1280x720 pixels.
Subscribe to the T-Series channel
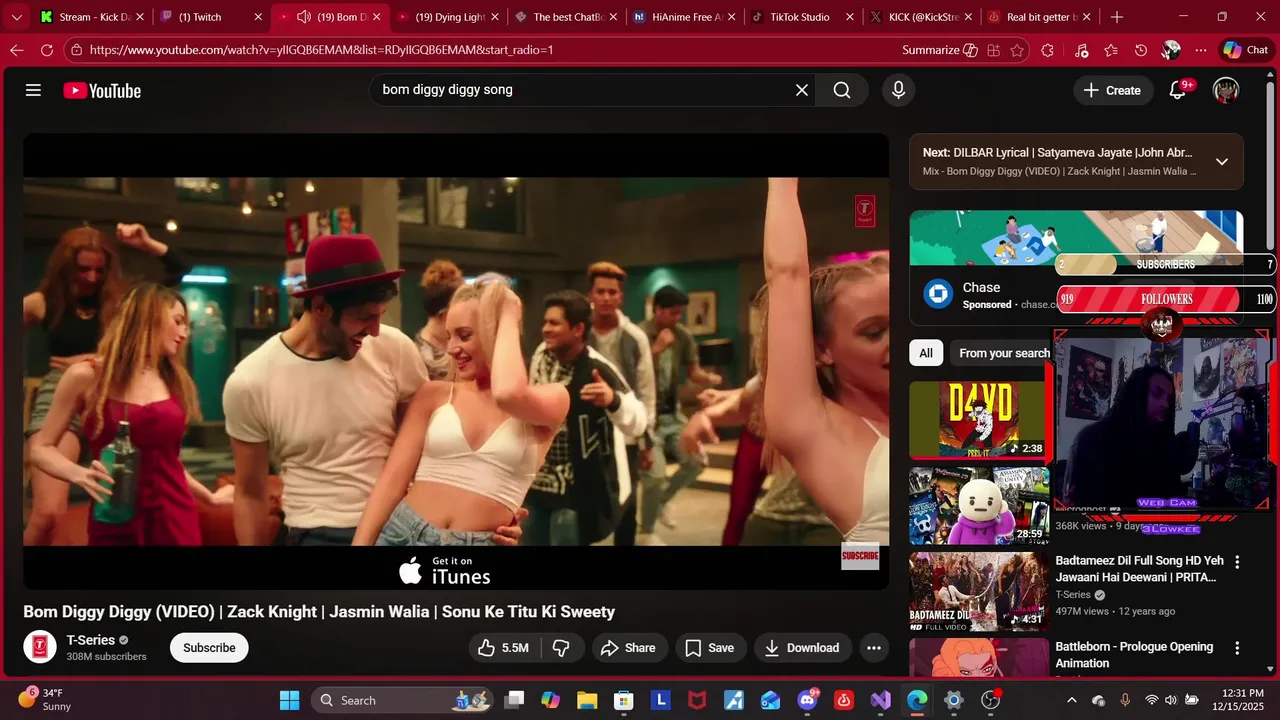(209, 648)
